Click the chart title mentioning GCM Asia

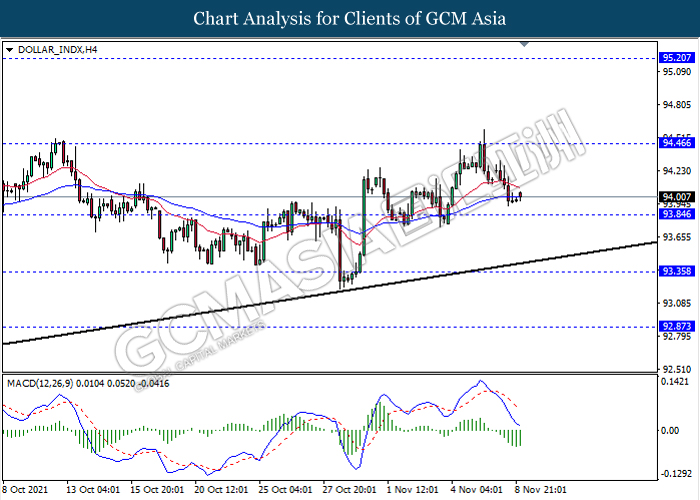(x=350, y=19)
